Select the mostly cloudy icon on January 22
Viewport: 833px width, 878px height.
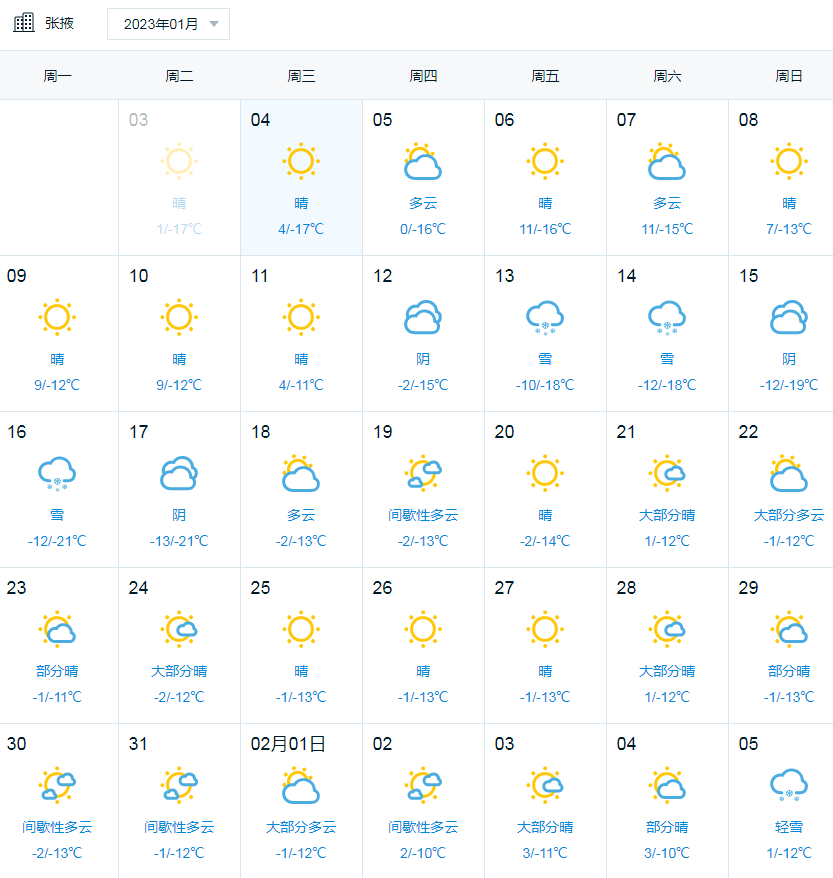(789, 471)
